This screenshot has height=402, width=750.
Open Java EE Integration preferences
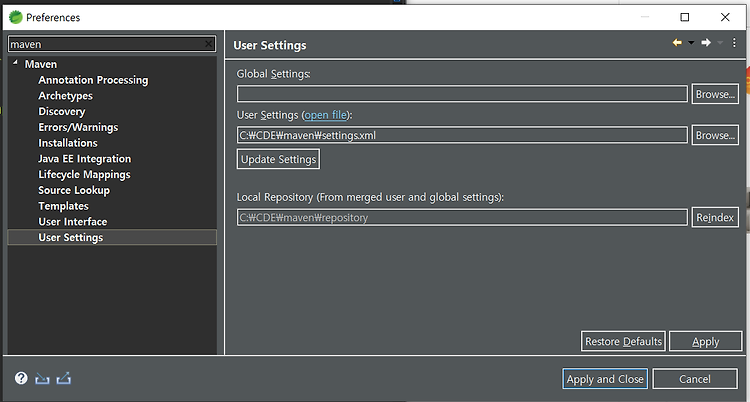(x=85, y=159)
